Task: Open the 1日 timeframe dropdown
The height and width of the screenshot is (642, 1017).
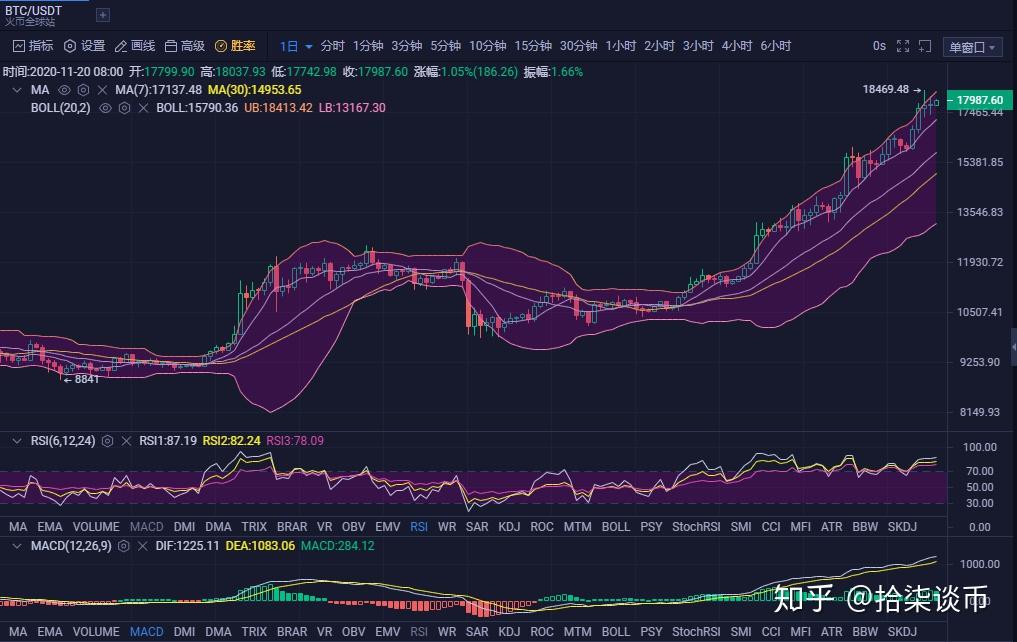Action: [x=296, y=46]
